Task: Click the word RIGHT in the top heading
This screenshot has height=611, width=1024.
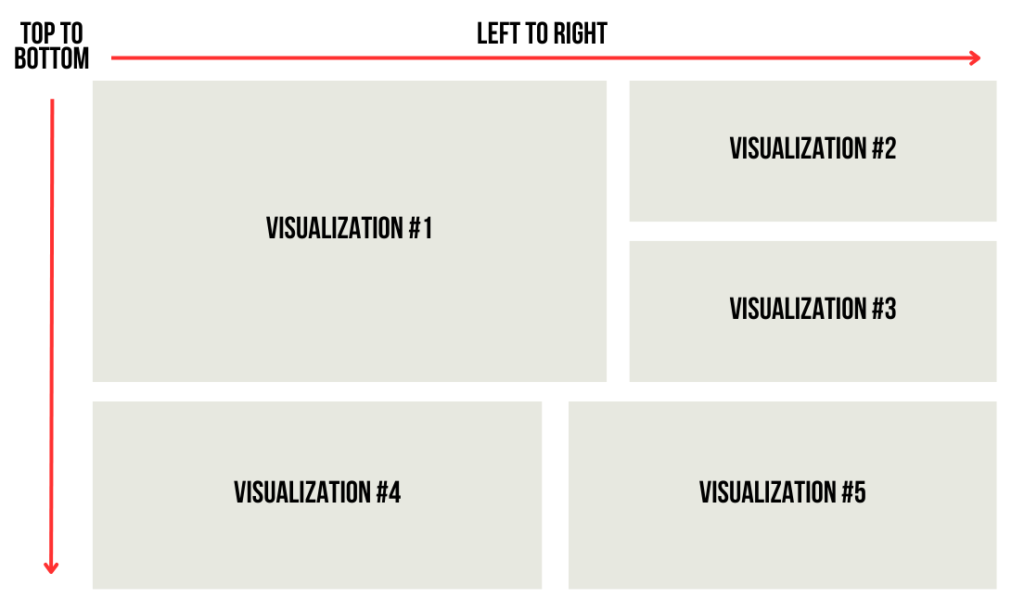Action: 581,34
